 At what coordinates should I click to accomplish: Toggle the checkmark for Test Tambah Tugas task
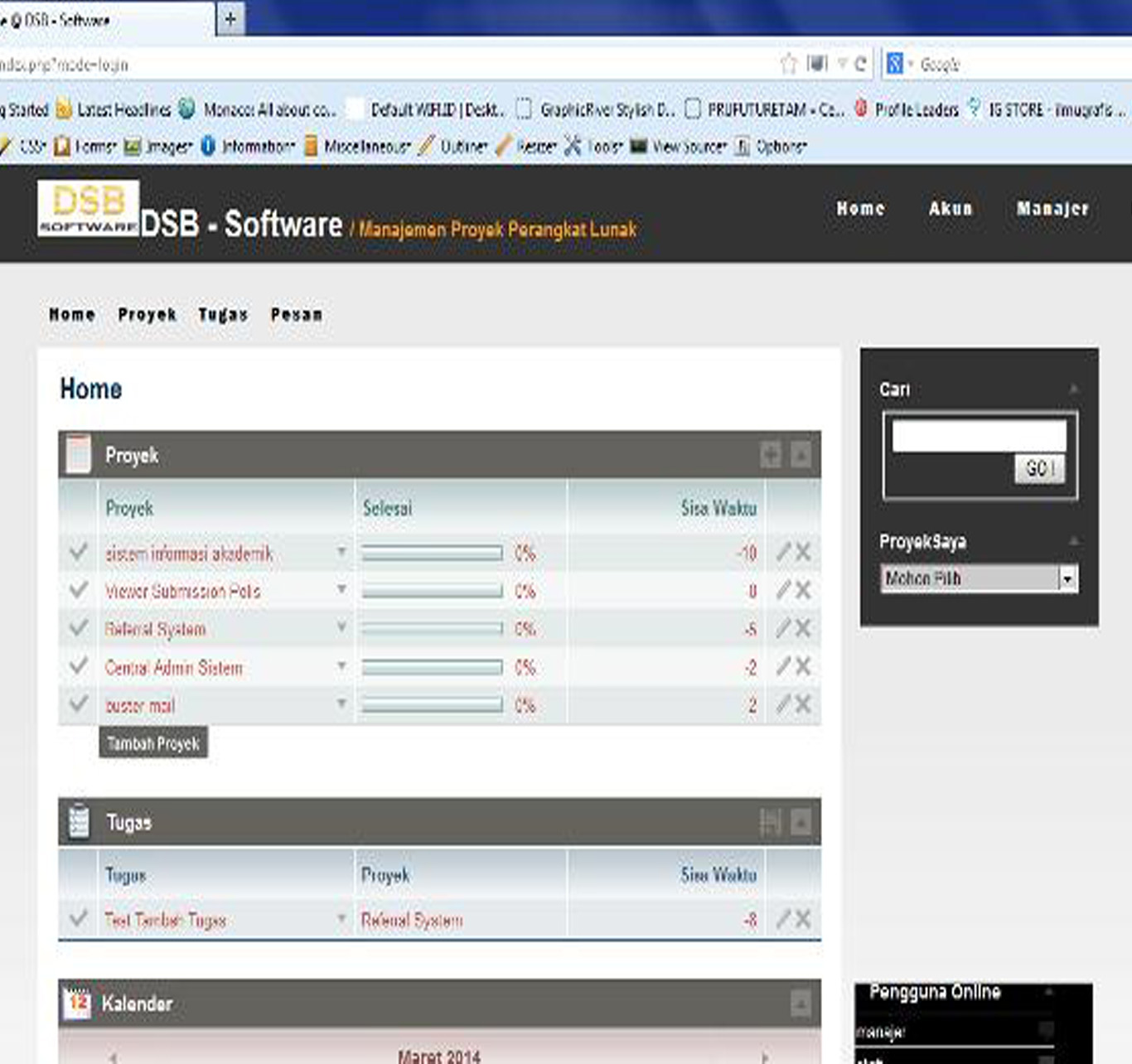[x=79, y=918]
